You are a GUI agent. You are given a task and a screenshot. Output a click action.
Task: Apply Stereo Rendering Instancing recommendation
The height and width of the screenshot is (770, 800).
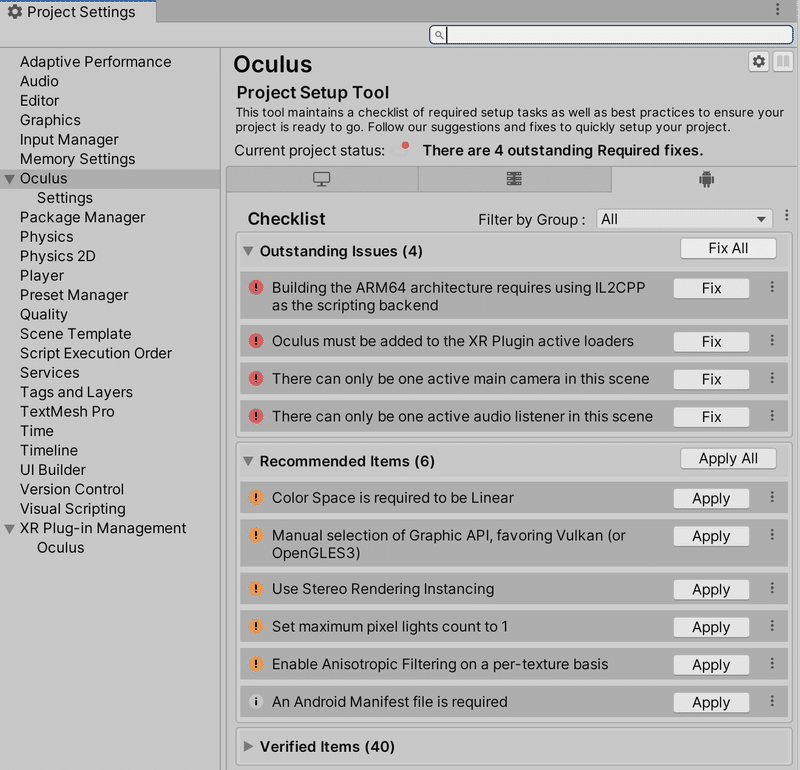pyautogui.click(x=711, y=589)
